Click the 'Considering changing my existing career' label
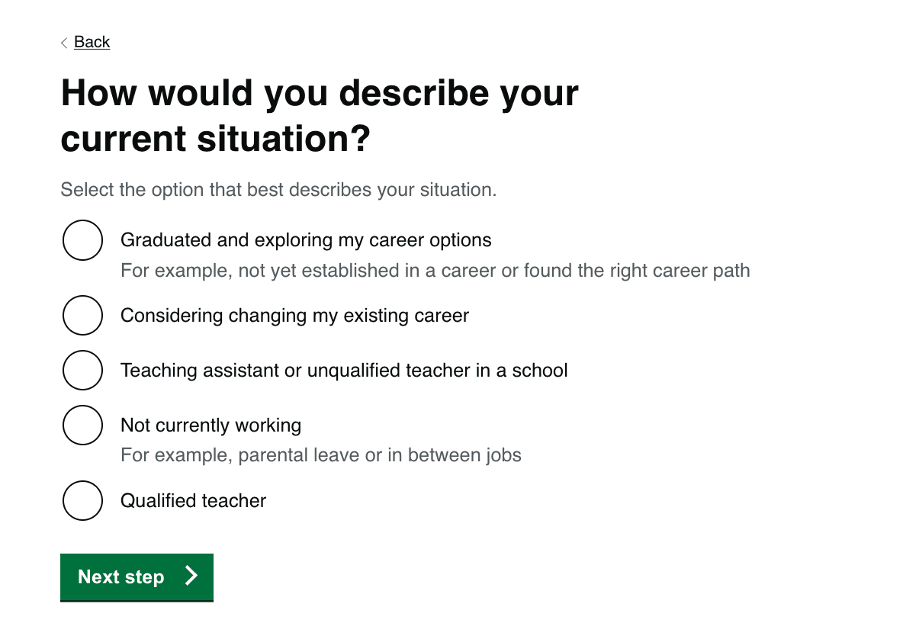The height and width of the screenshot is (640, 904). click(294, 316)
